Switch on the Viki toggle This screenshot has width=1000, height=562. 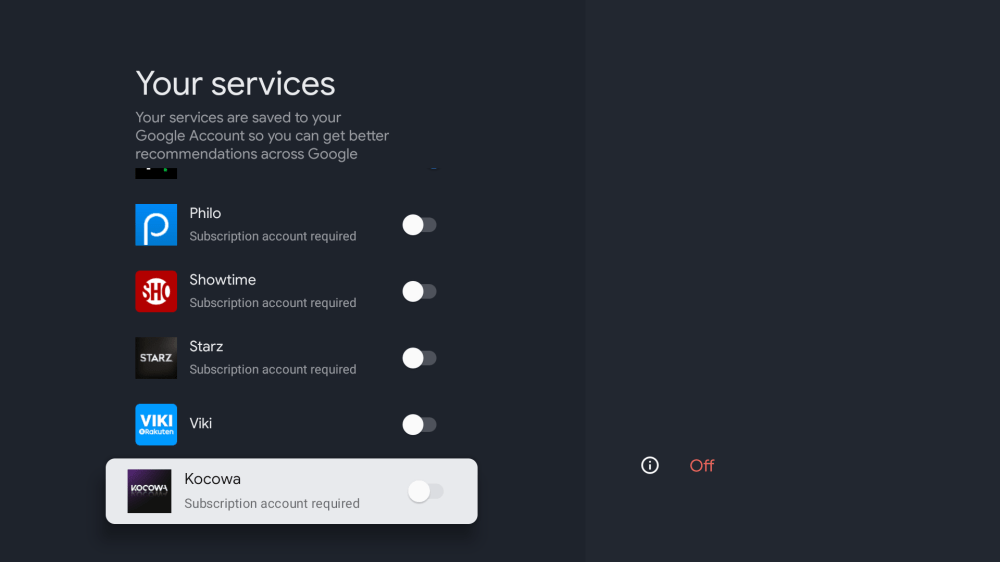[419, 424]
